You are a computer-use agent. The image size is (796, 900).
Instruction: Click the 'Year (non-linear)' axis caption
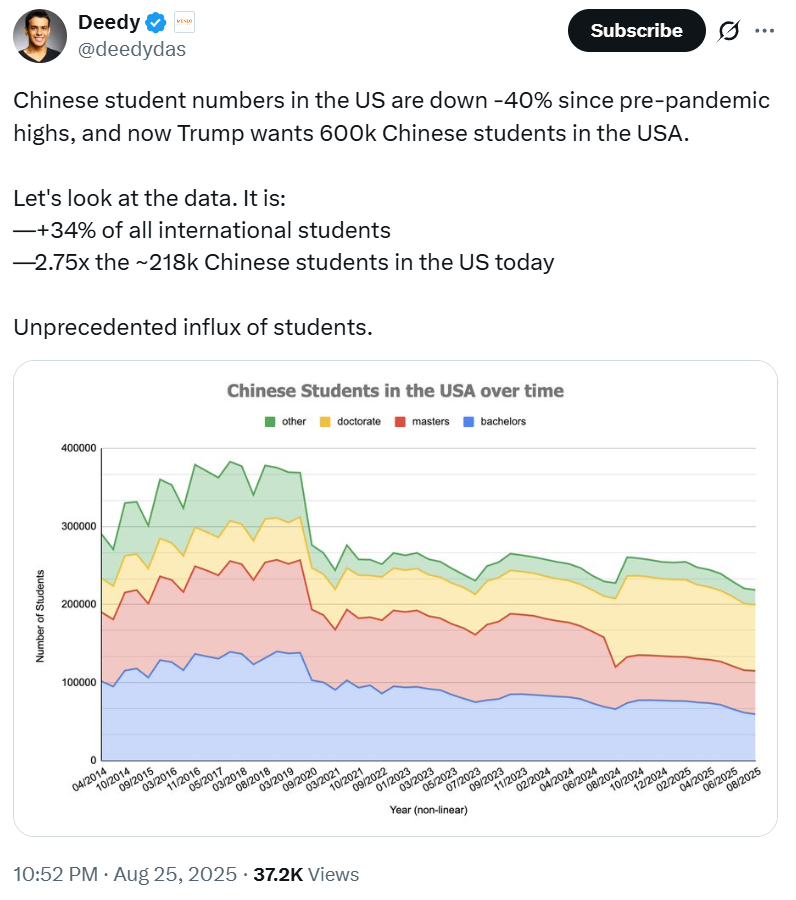428,810
